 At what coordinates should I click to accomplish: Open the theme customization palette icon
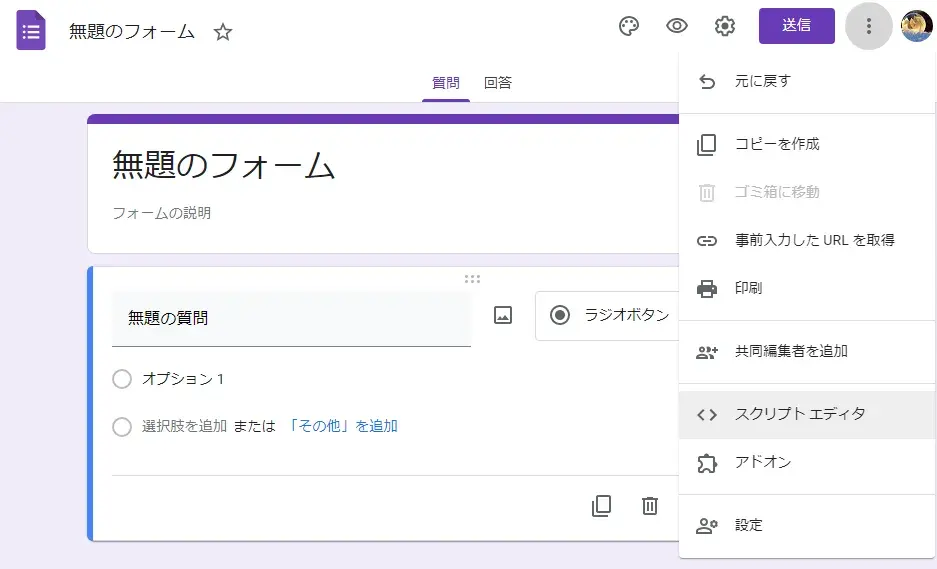[629, 26]
